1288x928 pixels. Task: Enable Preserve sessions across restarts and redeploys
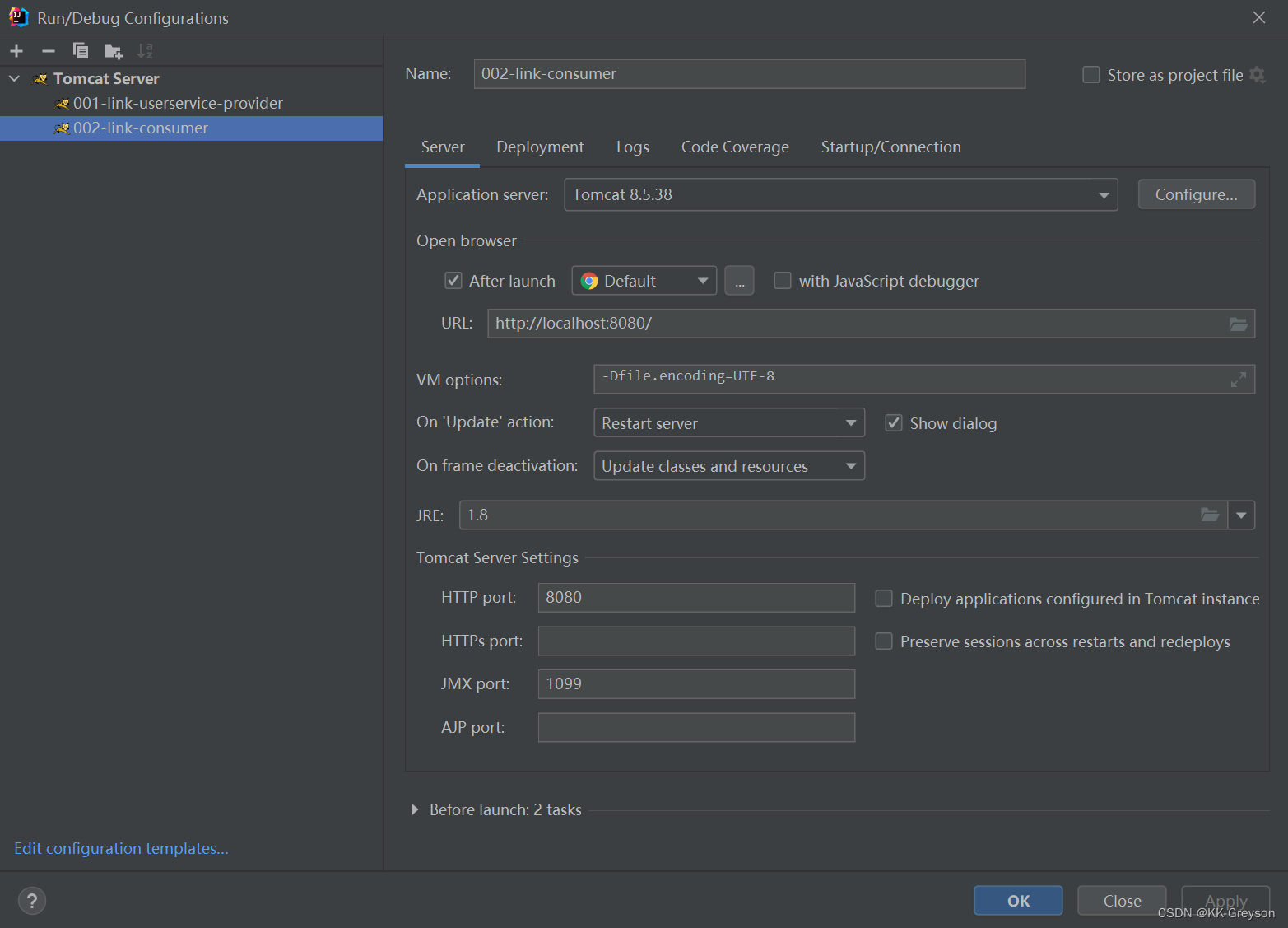point(884,641)
